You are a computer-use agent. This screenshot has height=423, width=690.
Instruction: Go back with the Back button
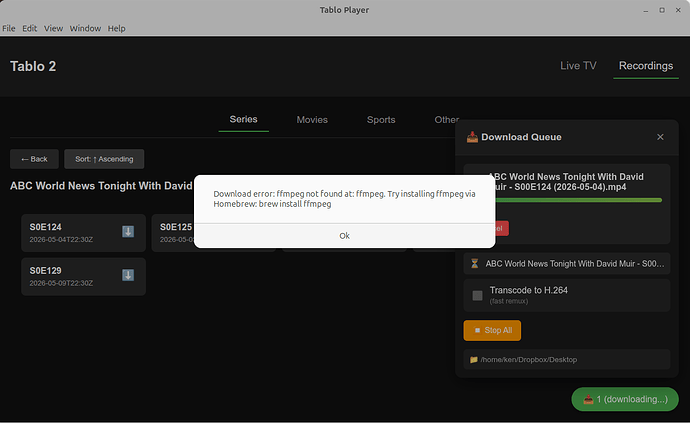34,159
